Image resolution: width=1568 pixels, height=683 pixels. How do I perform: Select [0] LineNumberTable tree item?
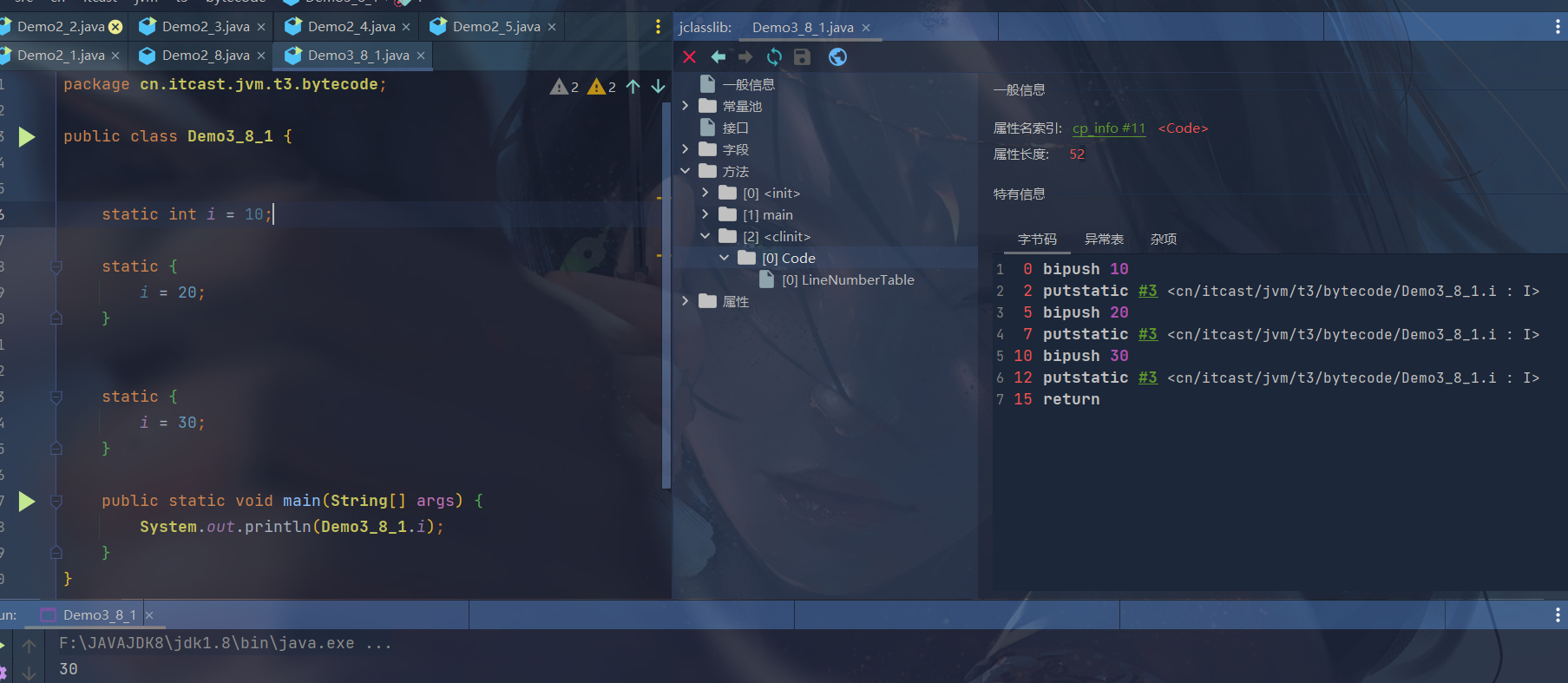pos(848,279)
